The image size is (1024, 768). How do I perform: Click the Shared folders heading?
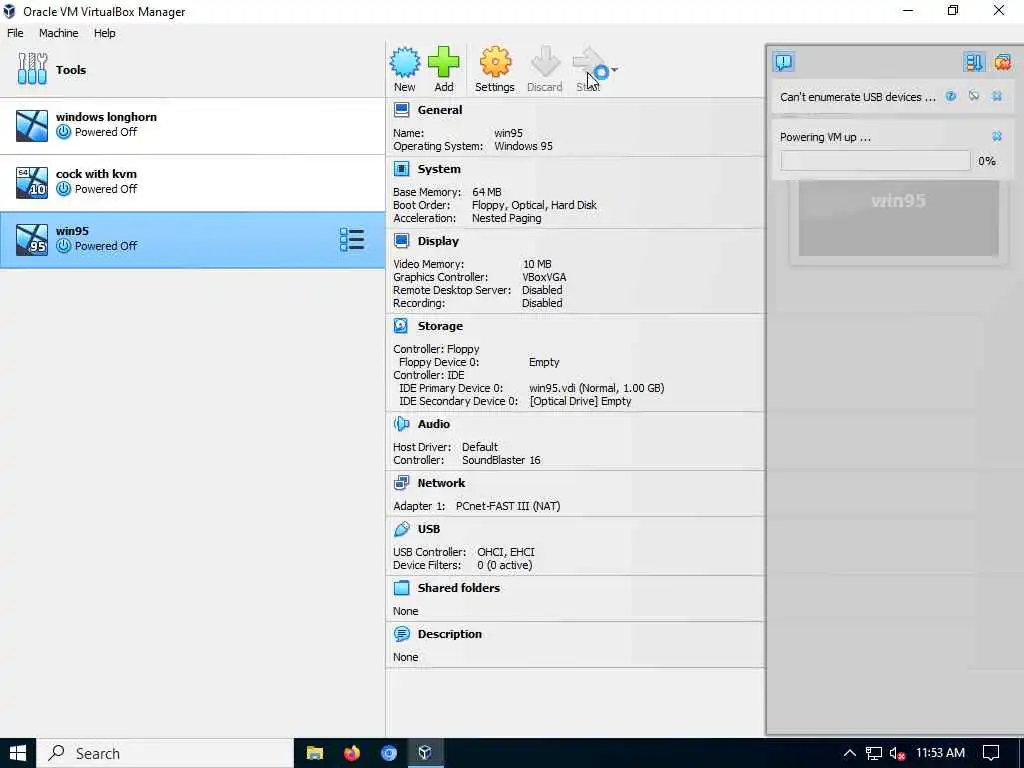click(x=458, y=588)
